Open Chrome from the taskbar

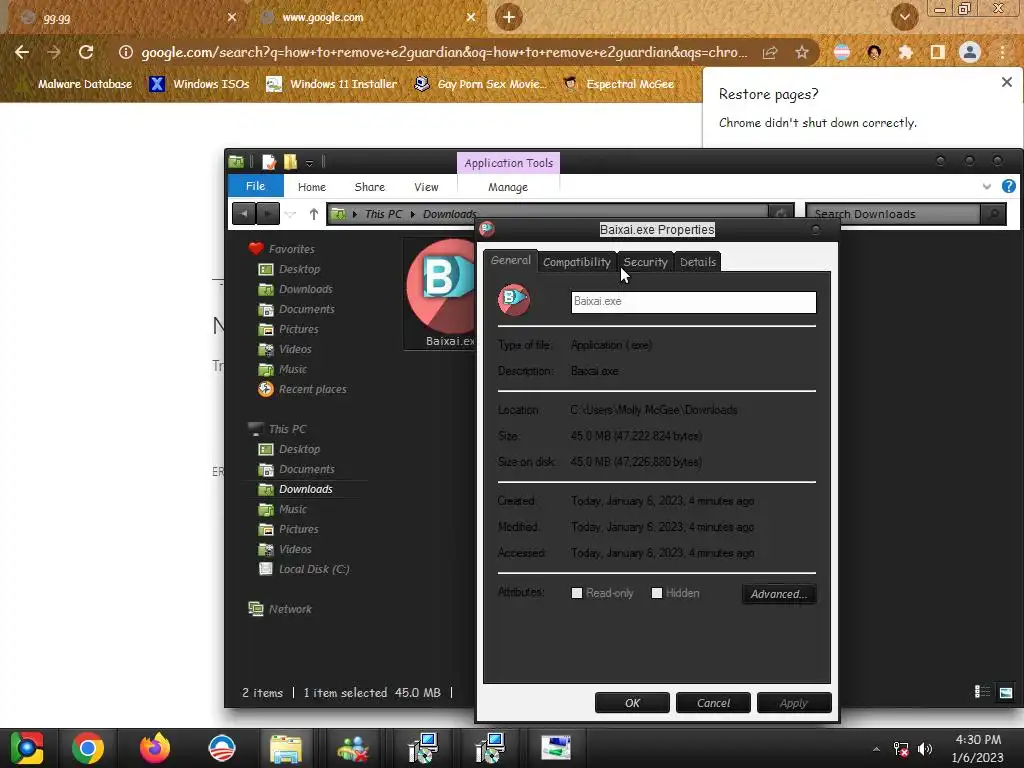click(x=88, y=748)
